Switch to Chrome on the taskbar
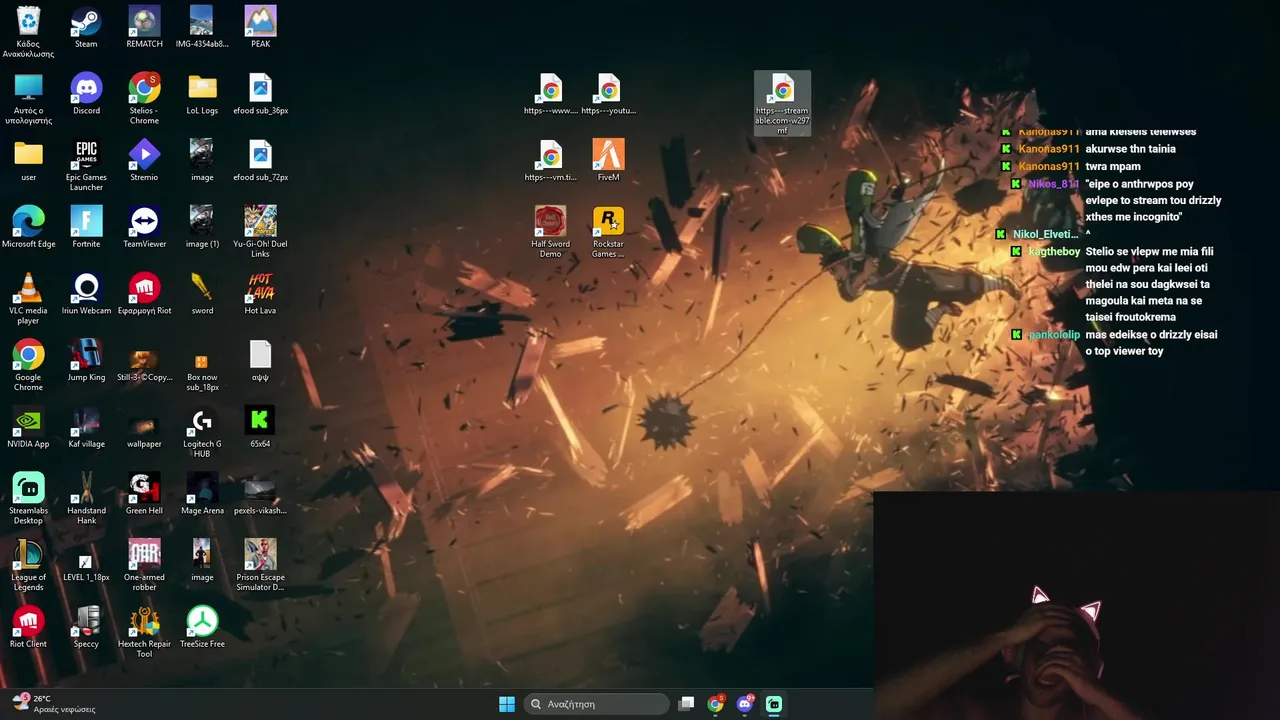Screen dimensions: 1280x720 point(715,704)
